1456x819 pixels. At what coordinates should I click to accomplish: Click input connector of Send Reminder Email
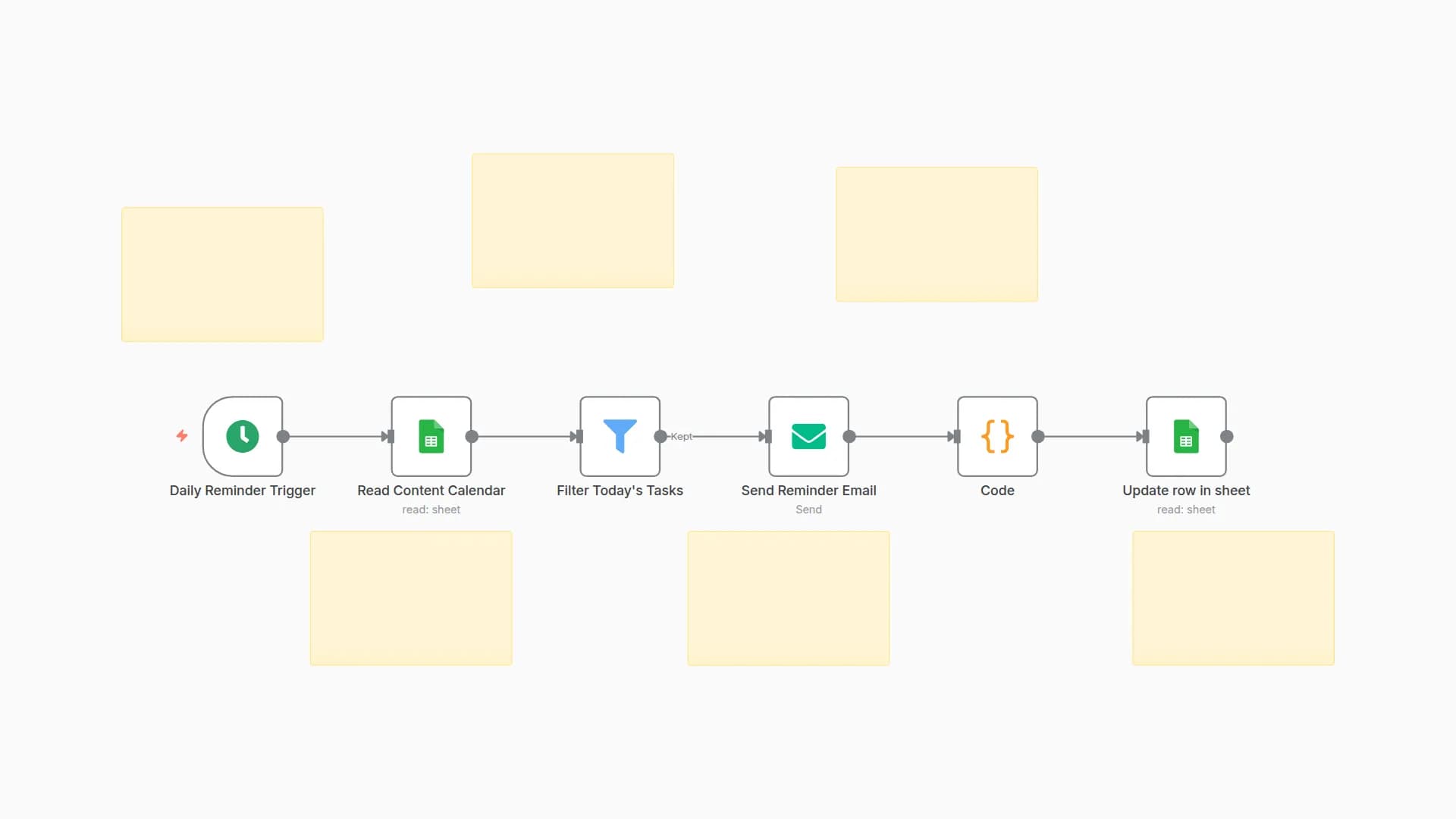click(x=767, y=436)
